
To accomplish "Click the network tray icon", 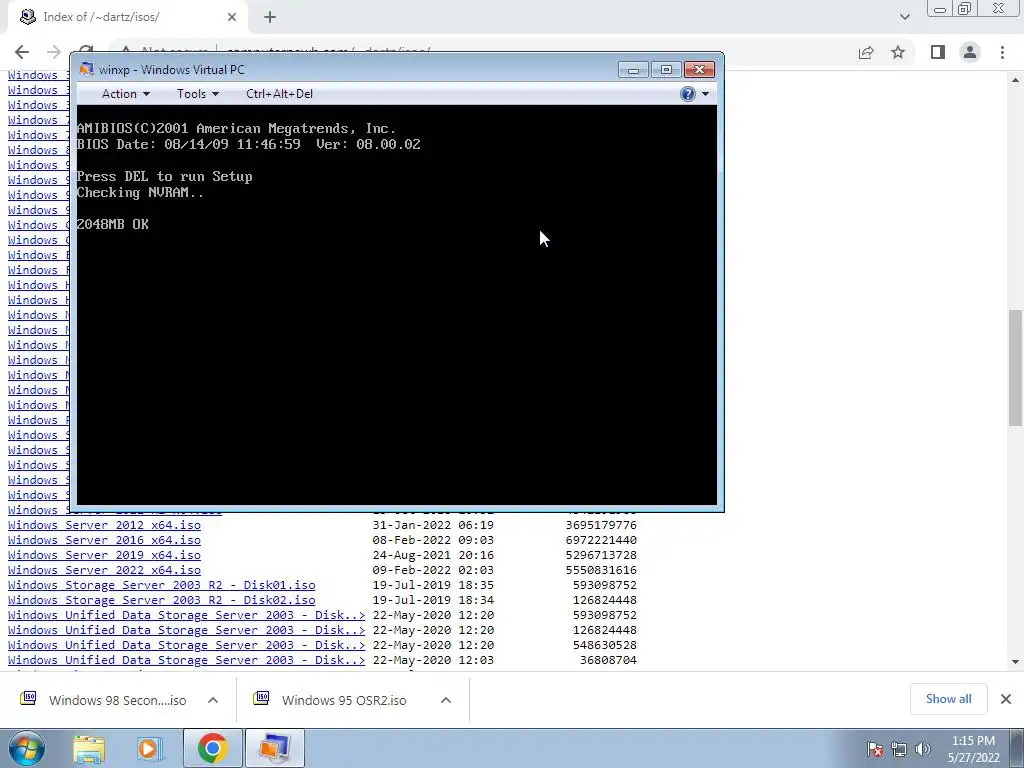I will coord(899,749).
